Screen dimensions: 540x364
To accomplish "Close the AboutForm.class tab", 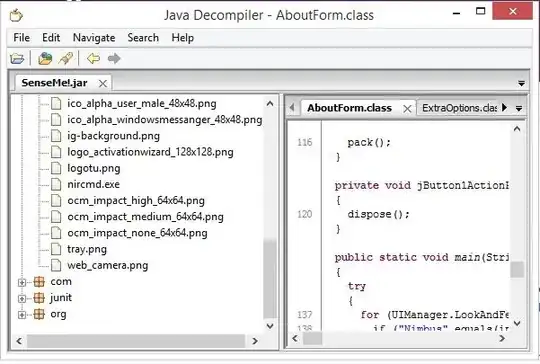I will 407,108.
